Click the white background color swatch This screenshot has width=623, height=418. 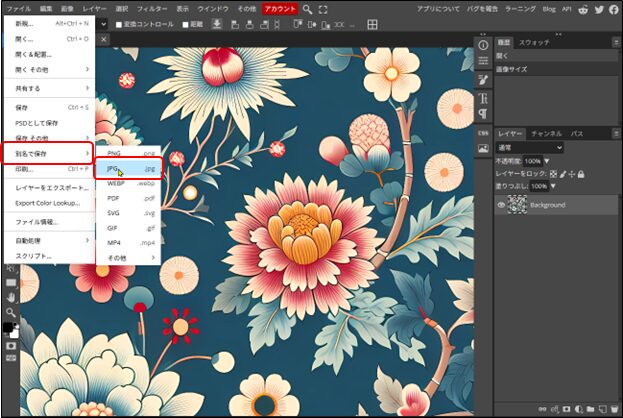coord(15,333)
